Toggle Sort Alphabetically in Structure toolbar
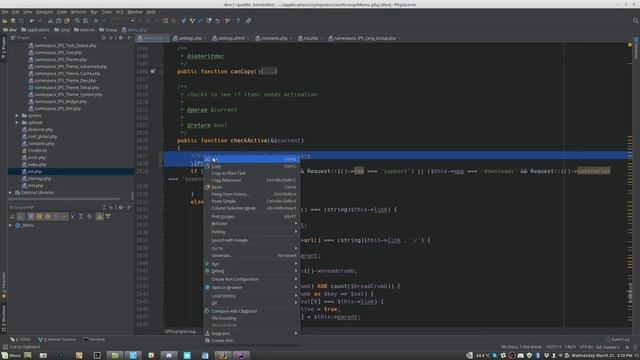This screenshot has height=360, width=640. pos(20,217)
